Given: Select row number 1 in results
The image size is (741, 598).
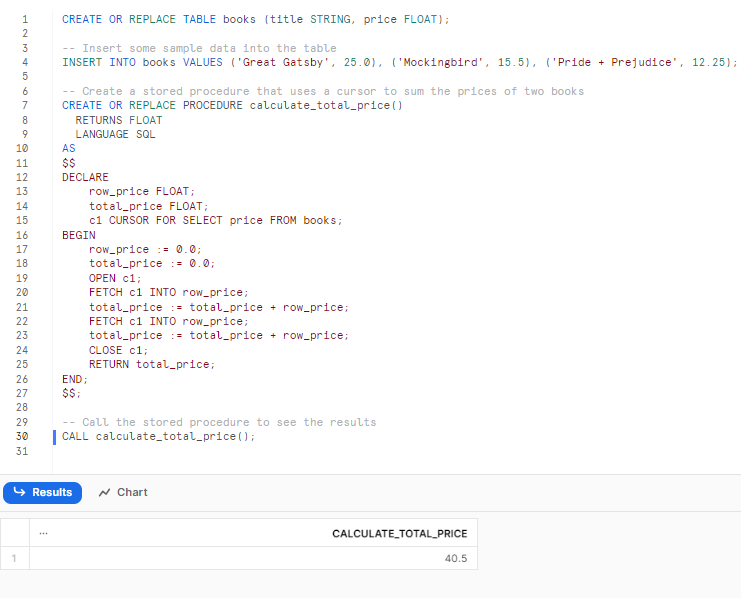Looking at the screenshot, I should (x=14, y=558).
